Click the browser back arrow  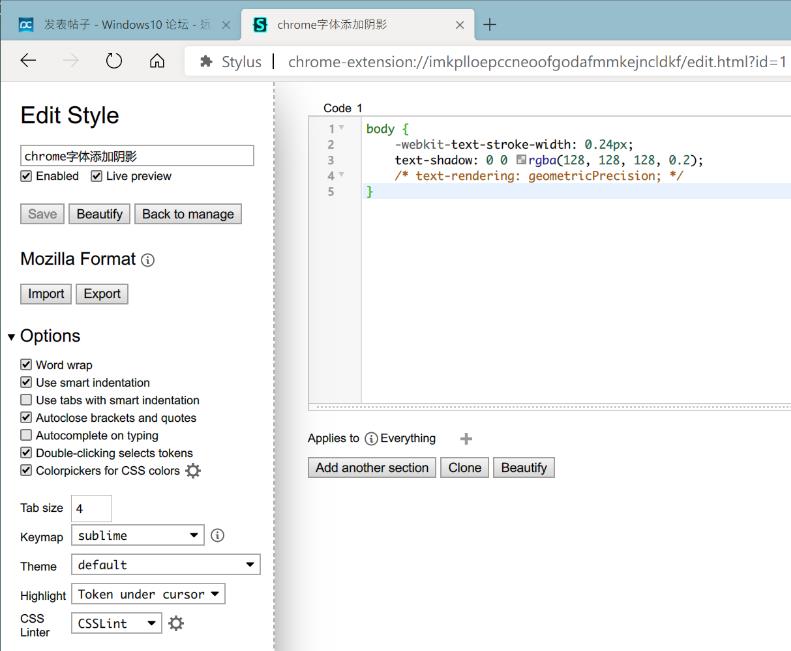click(x=28, y=61)
